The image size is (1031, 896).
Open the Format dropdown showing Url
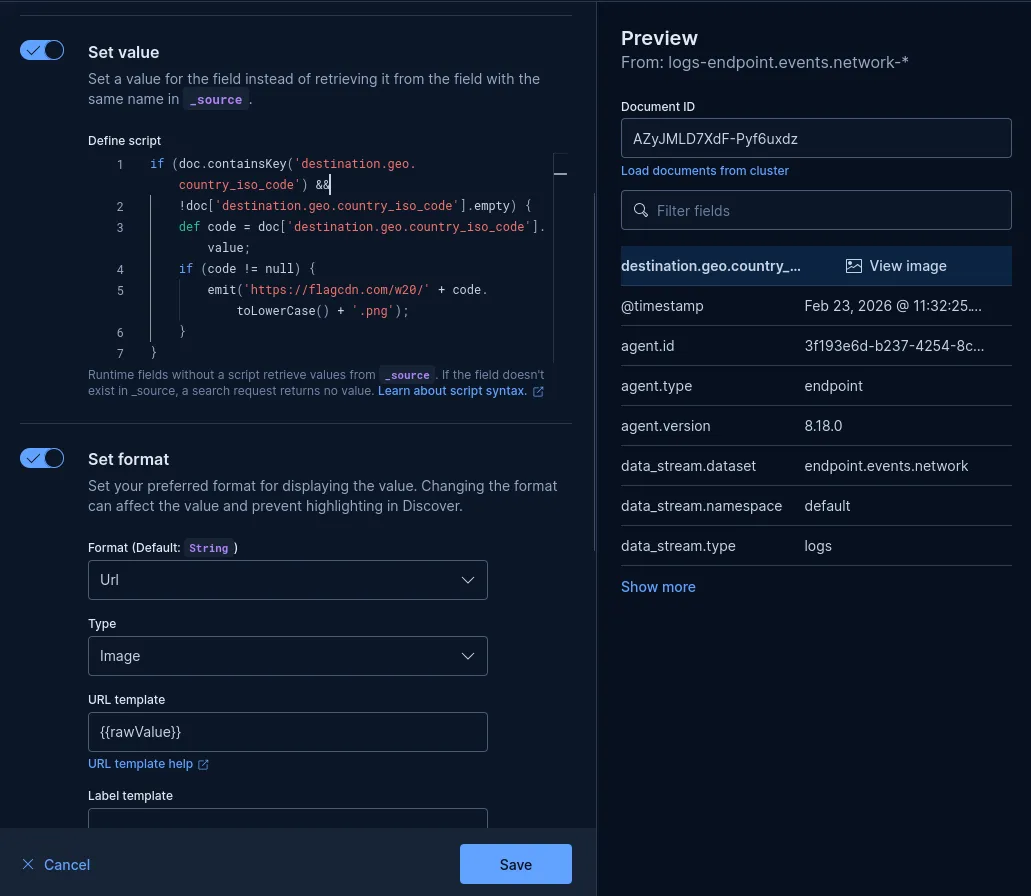(x=287, y=580)
